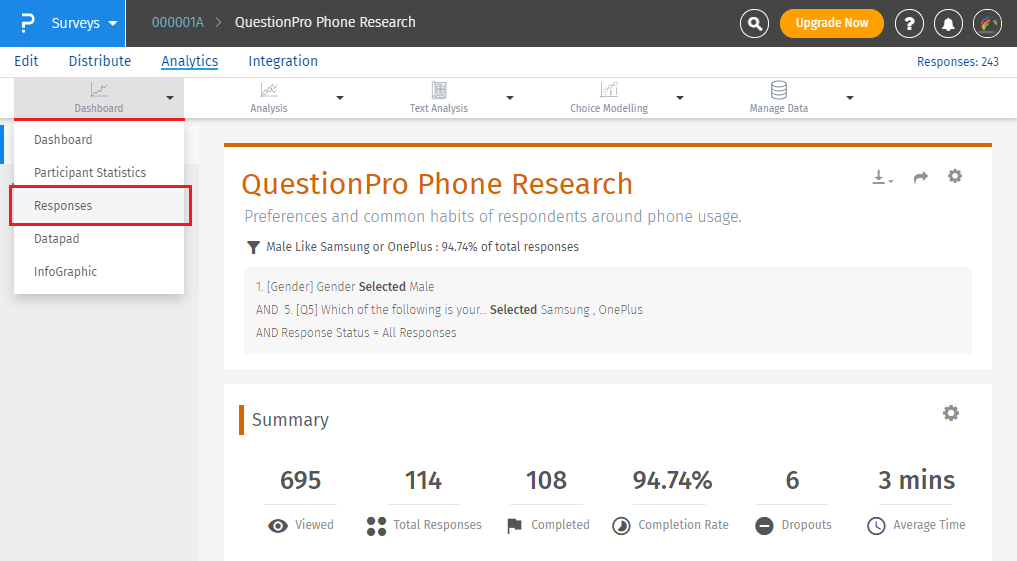This screenshot has width=1017, height=561.
Task: Click the filter funnel icon
Action: pyautogui.click(x=254, y=247)
